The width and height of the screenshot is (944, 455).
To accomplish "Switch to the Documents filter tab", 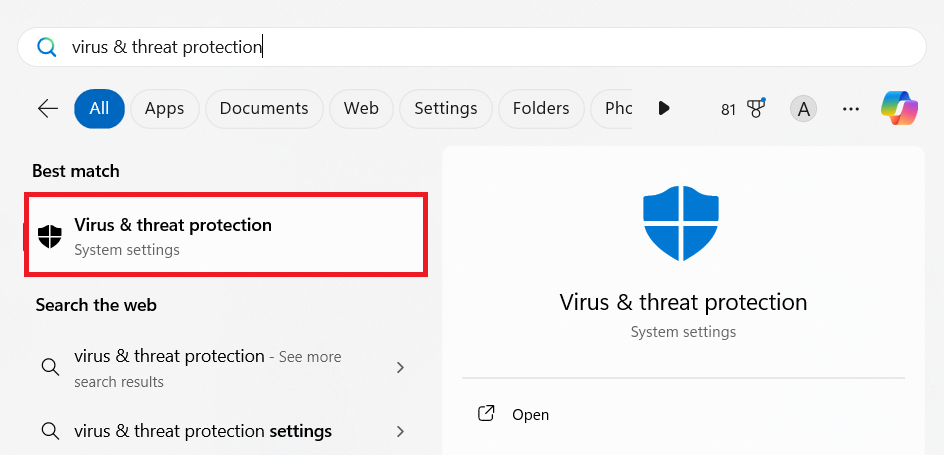I will pyautogui.click(x=264, y=108).
